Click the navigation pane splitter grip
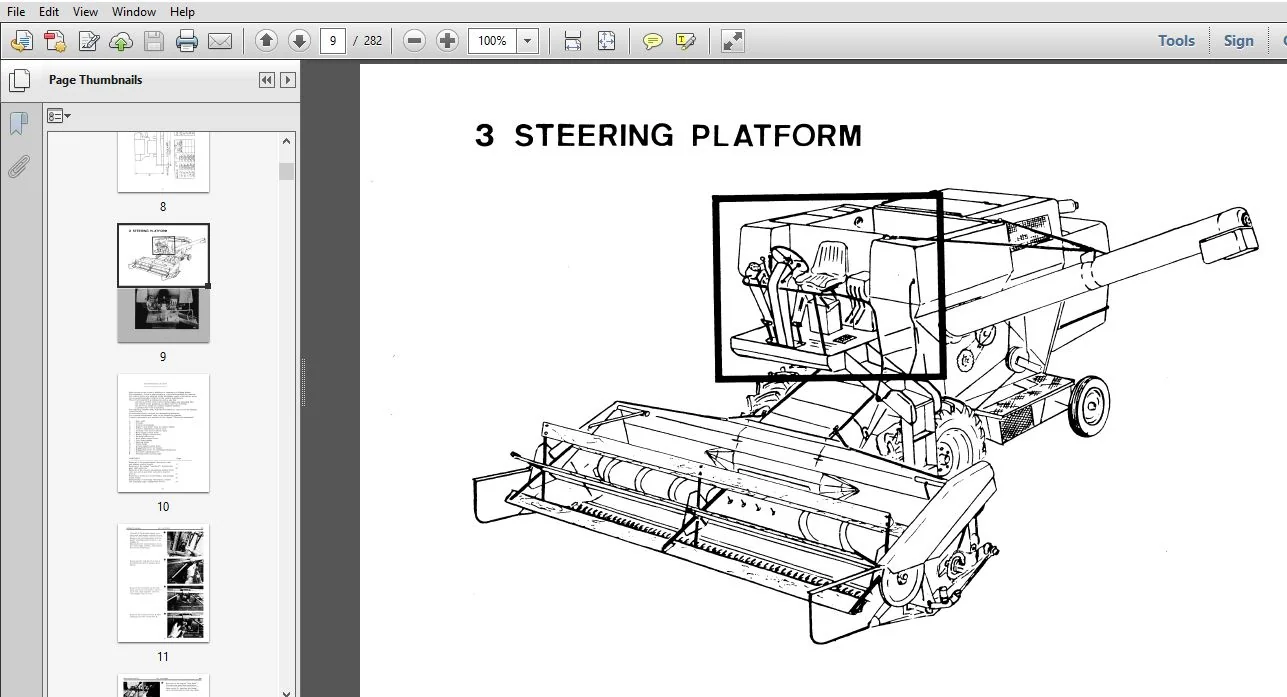Viewport: 1287px width, 697px height. click(x=302, y=381)
